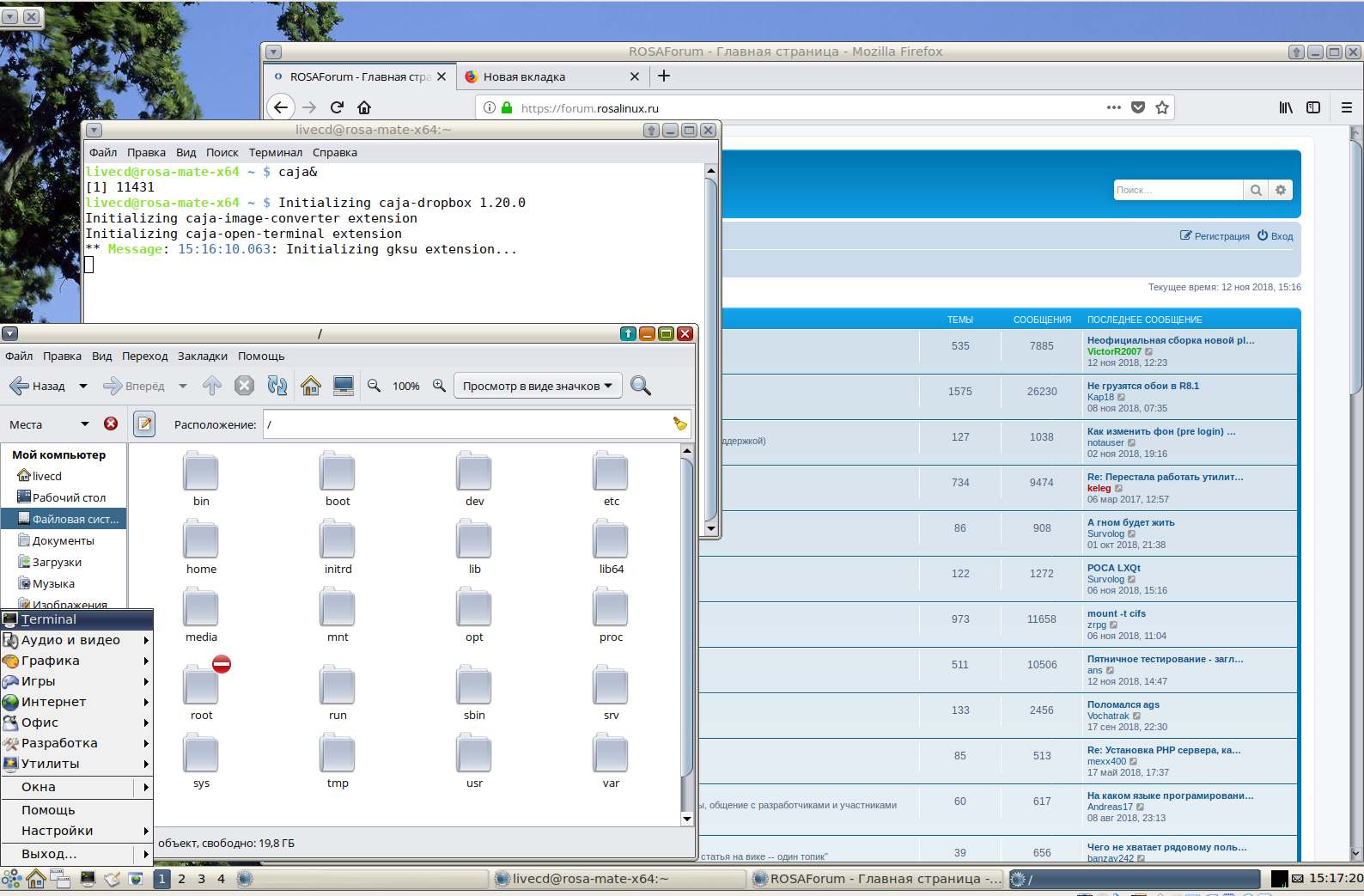Switch to workspace 2 in the pager
Viewport: 1364px width, 896px height.
(181, 879)
